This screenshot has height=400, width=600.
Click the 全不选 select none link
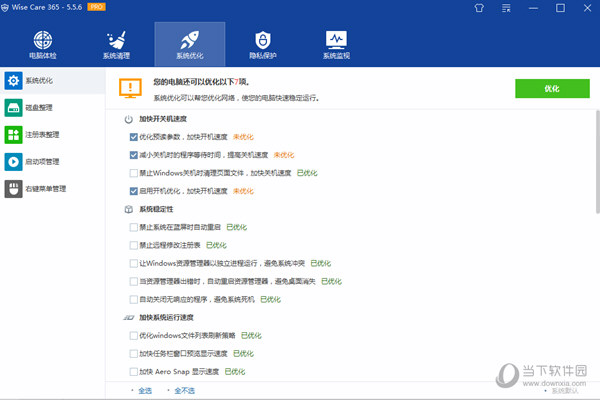click(184, 390)
